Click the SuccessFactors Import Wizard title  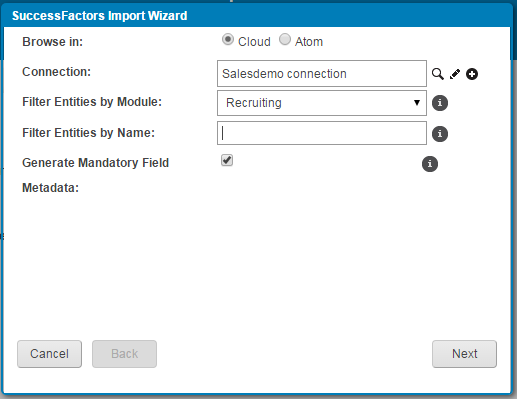tap(100, 16)
